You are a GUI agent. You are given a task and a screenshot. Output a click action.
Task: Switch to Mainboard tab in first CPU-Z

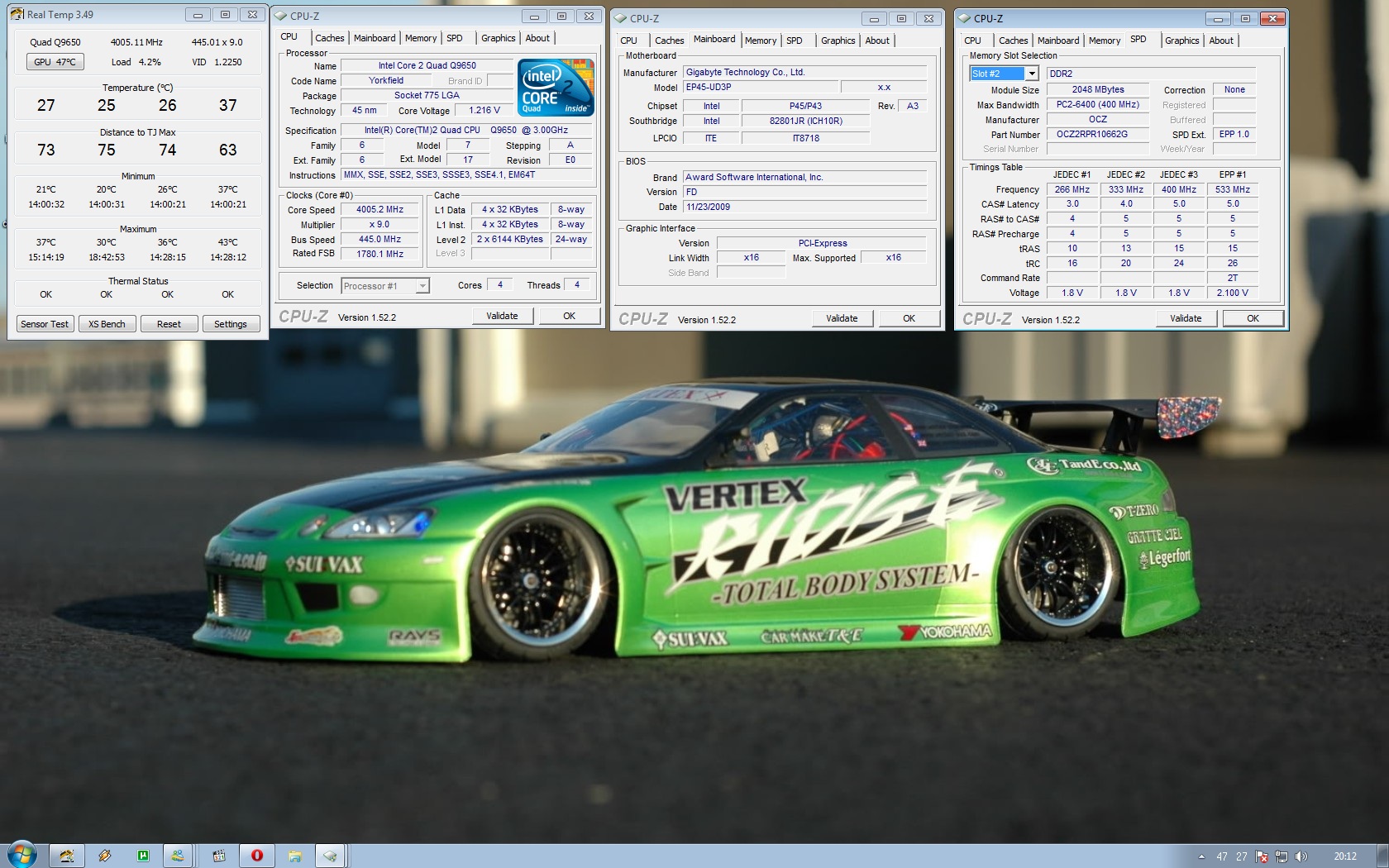[375, 38]
